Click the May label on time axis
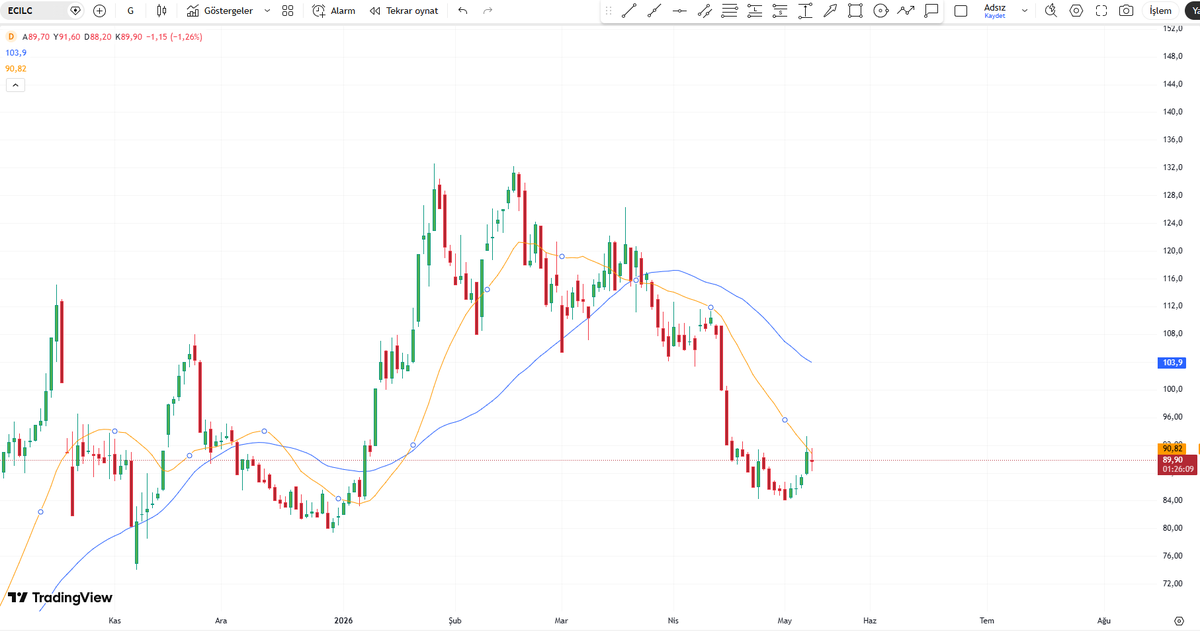Screen dimensions: 1200x632 [784, 620]
